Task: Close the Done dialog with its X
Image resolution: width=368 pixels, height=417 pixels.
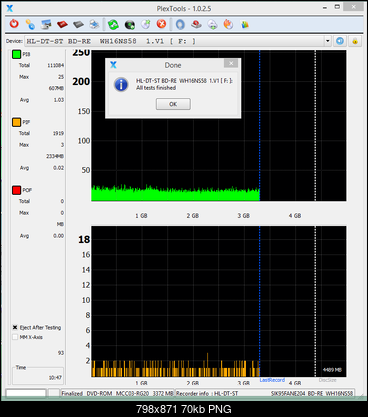Action: 231,63
